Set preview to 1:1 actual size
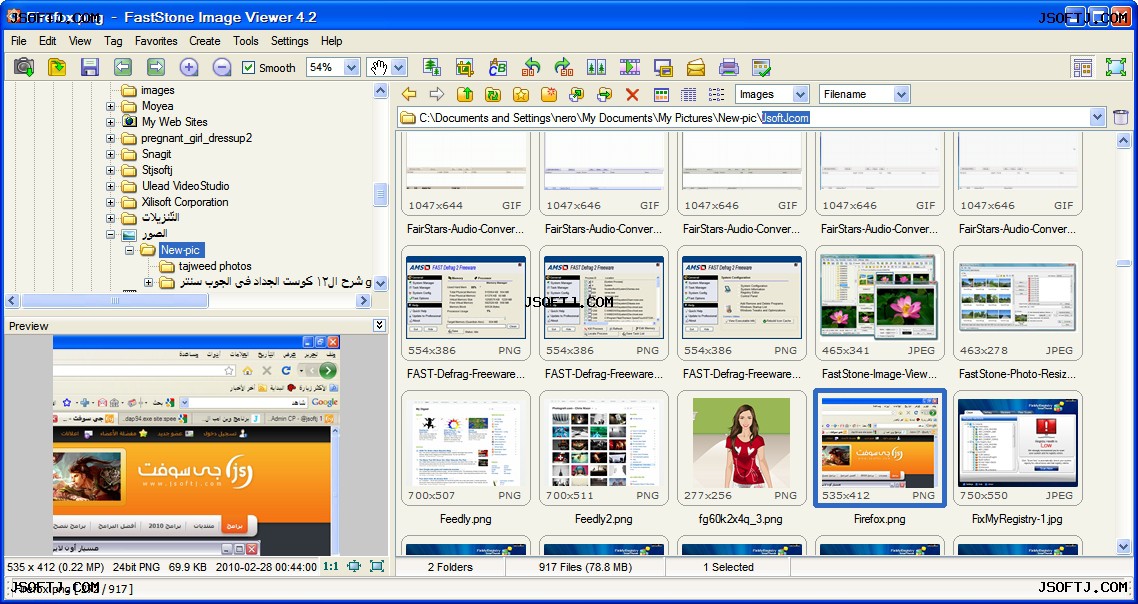 coord(330,566)
